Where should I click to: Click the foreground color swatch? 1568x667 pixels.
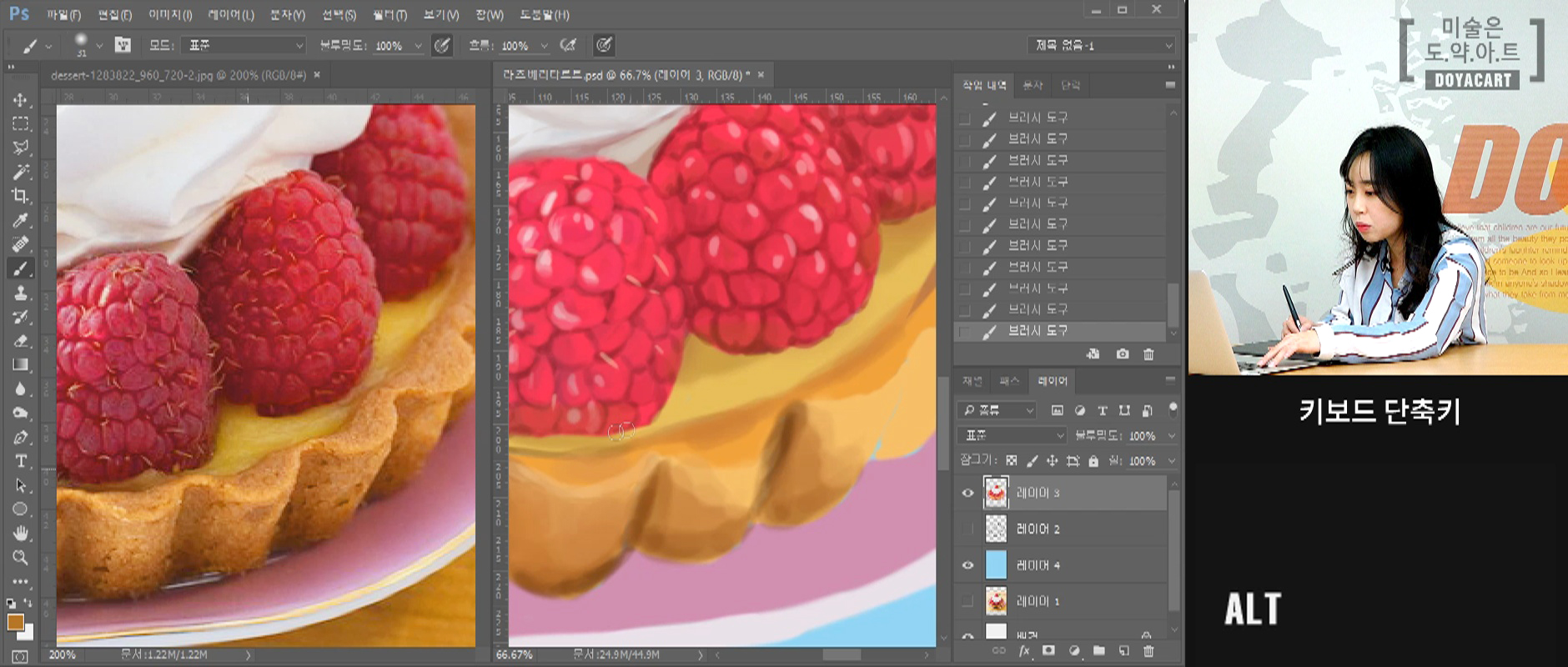click(x=16, y=622)
